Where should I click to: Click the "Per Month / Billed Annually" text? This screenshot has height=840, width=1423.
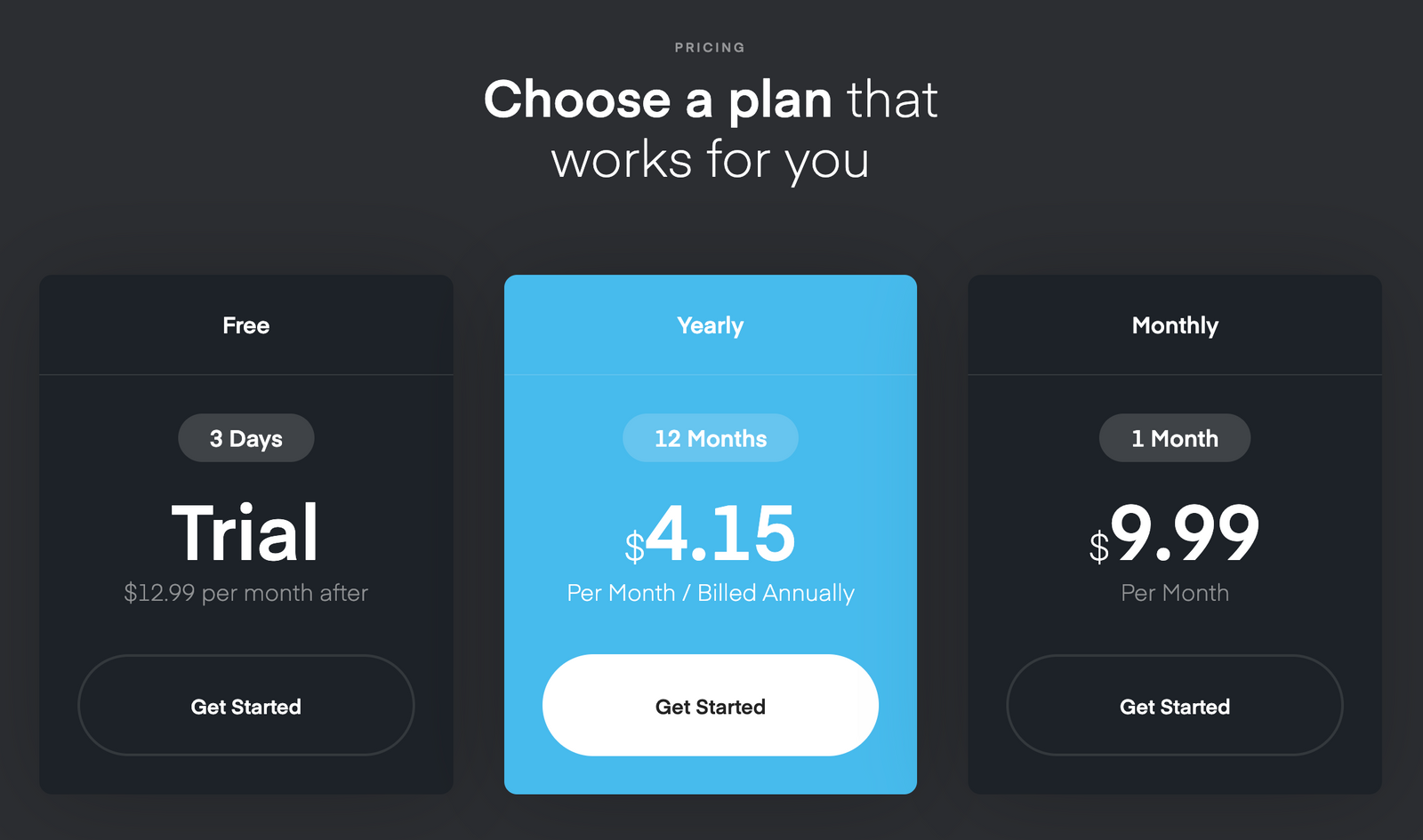click(x=710, y=593)
